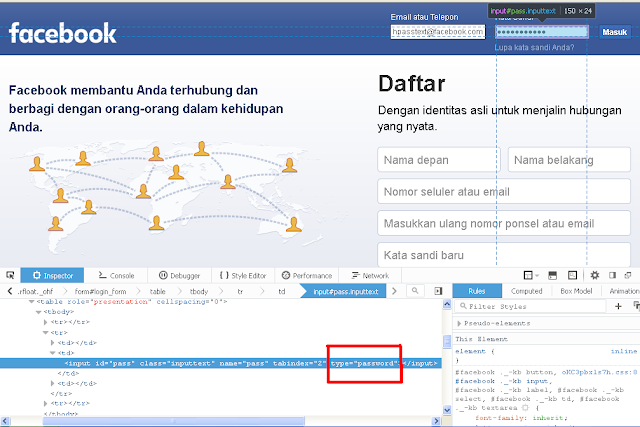Open the Debugger tab

(180, 276)
